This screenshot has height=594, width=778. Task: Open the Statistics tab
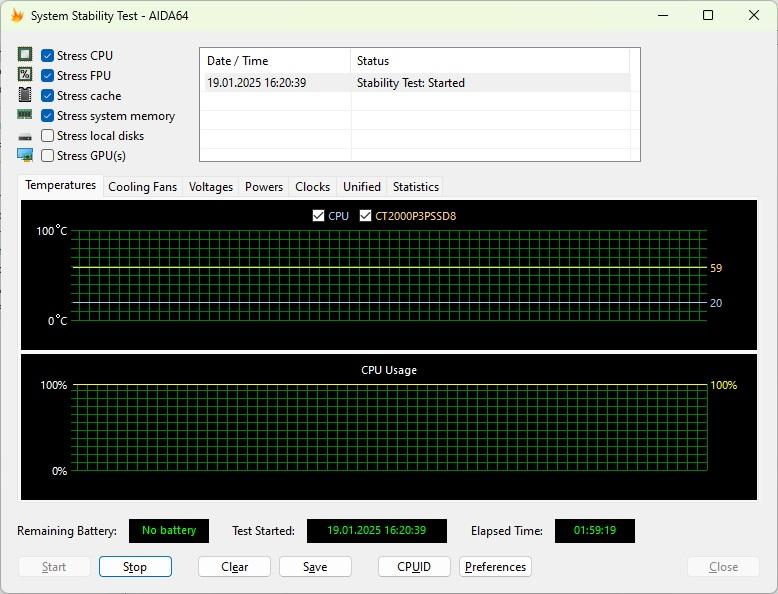tap(415, 187)
